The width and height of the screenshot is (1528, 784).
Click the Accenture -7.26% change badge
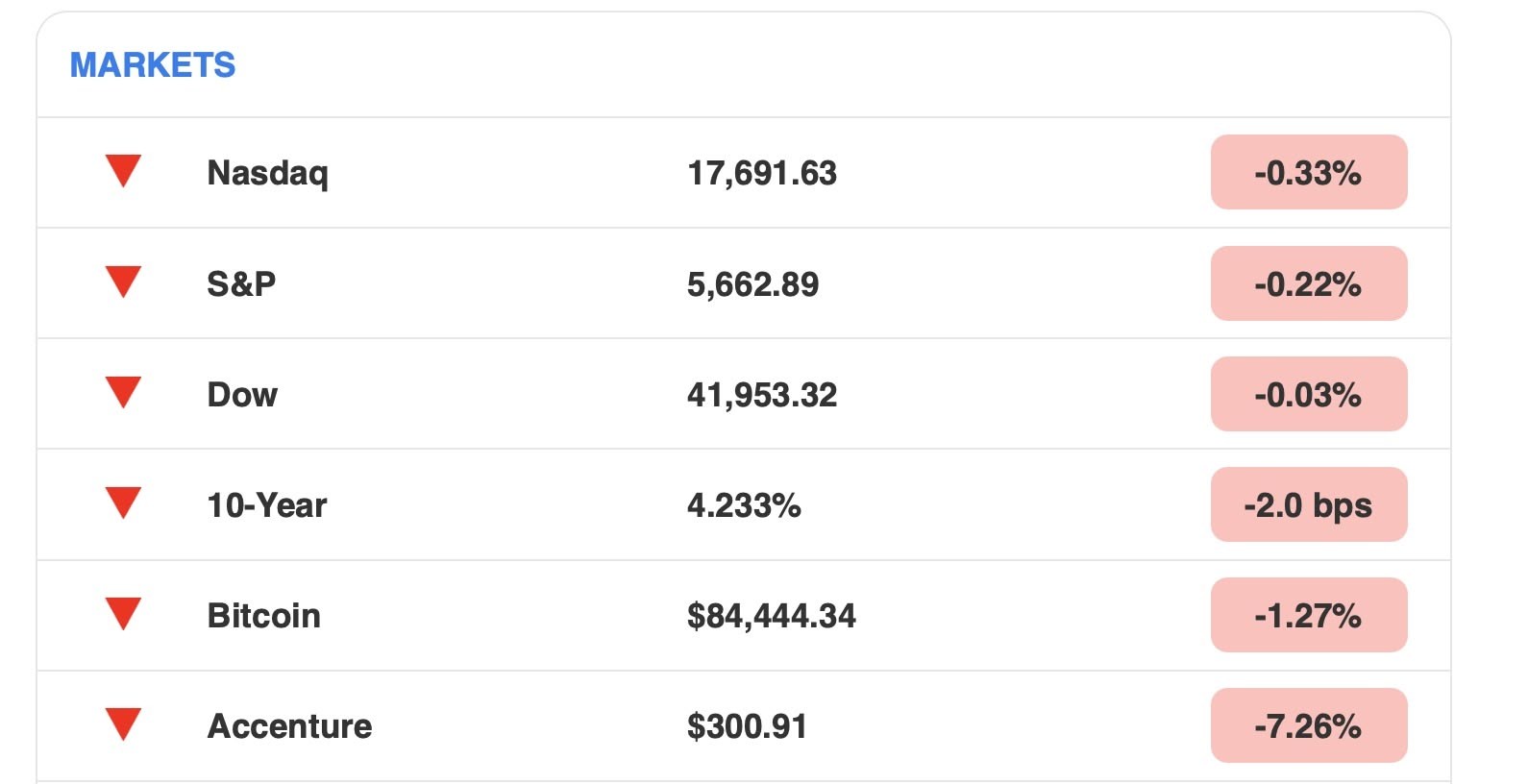point(1308,726)
